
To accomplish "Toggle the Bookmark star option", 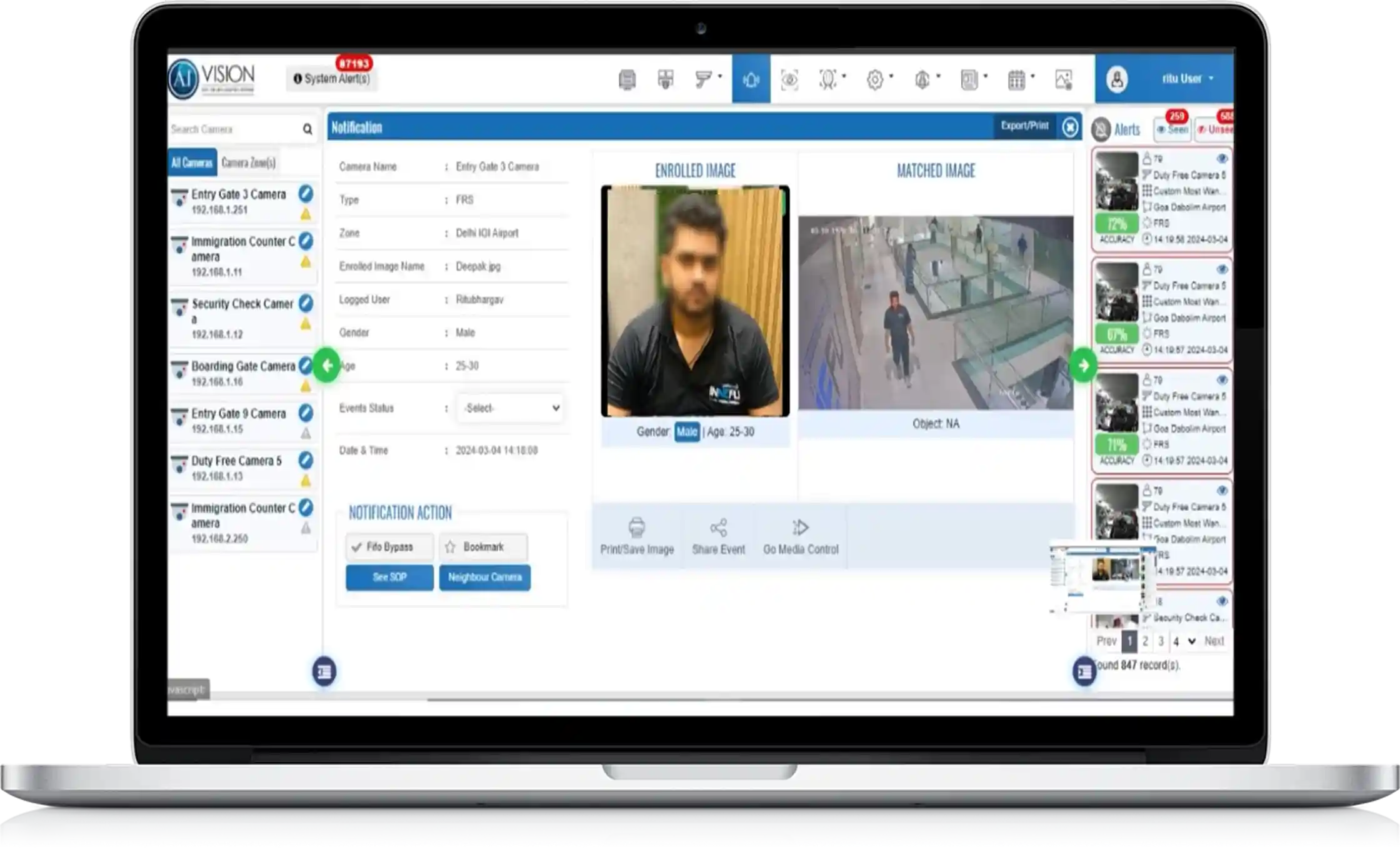I will pos(482,547).
